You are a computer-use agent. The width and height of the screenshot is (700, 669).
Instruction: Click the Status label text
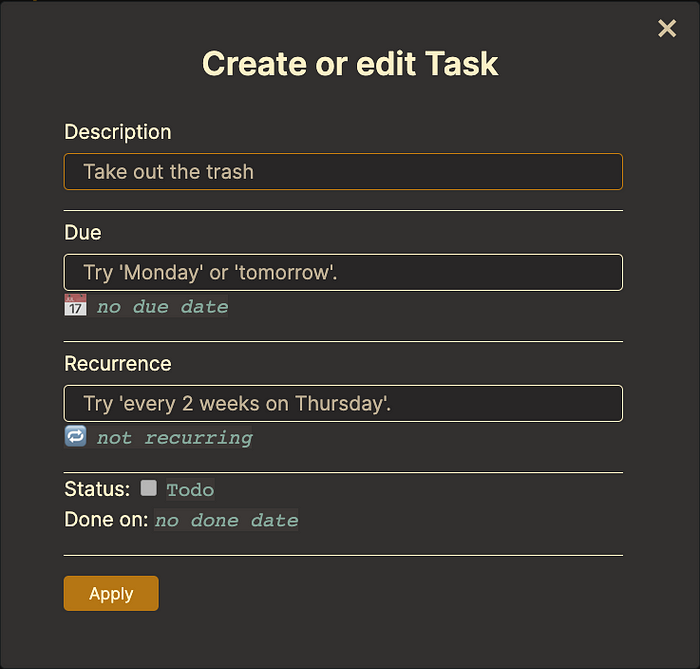[x=97, y=489]
